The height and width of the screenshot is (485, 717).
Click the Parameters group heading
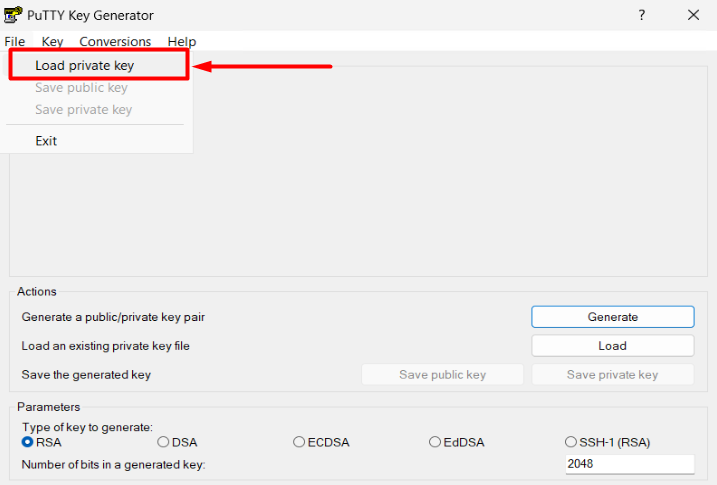(48, 407)
